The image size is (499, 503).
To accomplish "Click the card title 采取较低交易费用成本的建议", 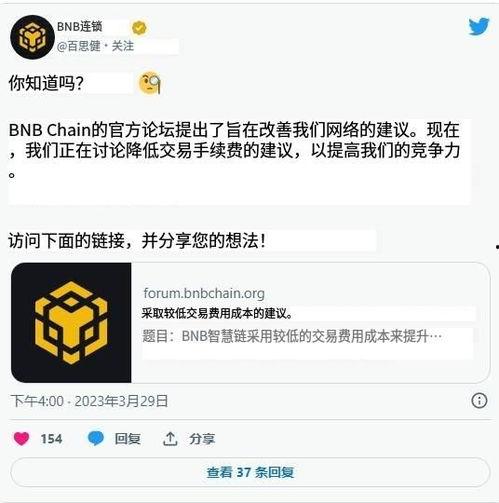I will (217, 314).
